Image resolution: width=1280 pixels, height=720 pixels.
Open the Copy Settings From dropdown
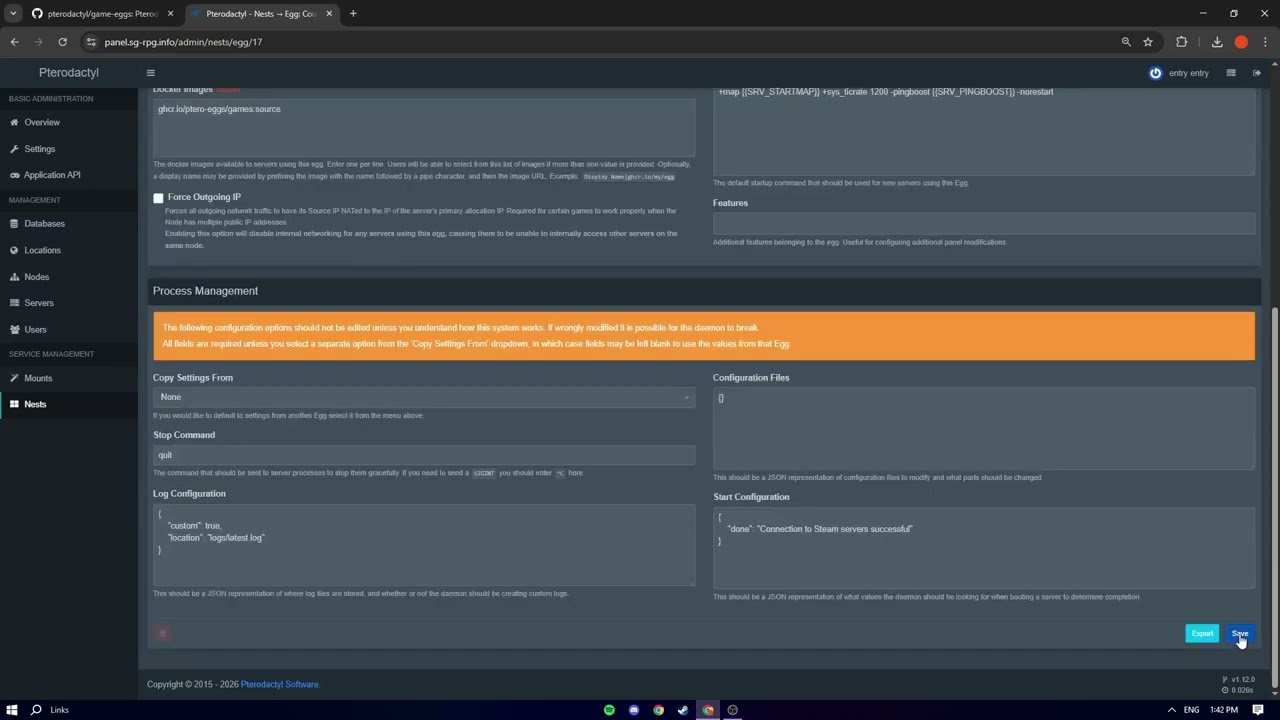click(424, 397)
